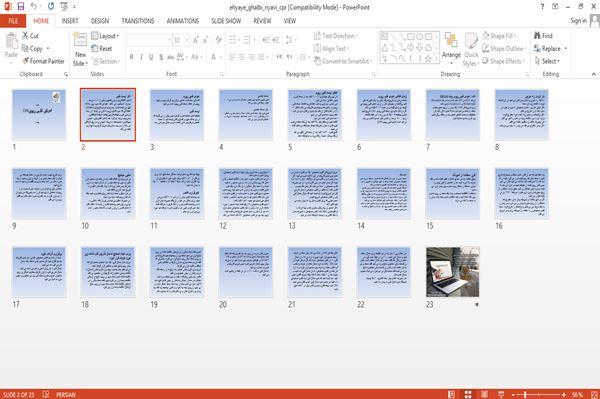Click the zoom slider handle
Viewport: 600px width, 399px height.
[525, 394]
